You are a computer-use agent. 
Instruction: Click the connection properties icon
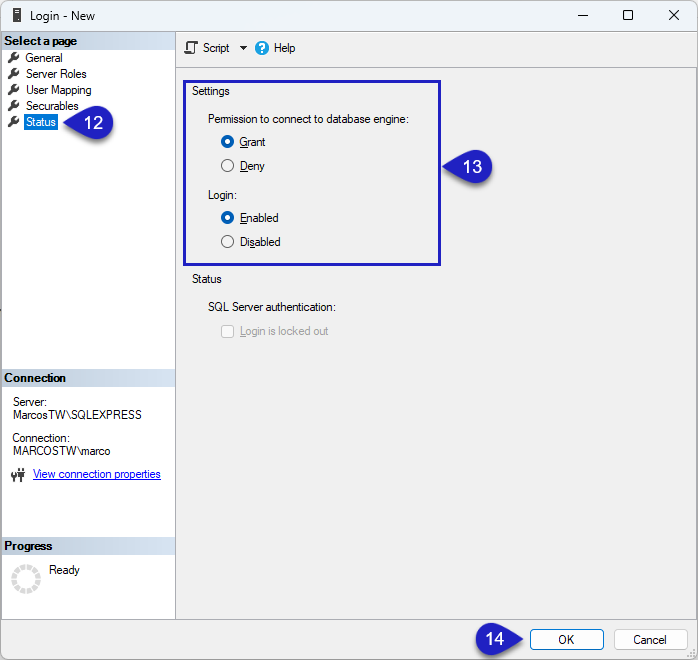[17, 475]
